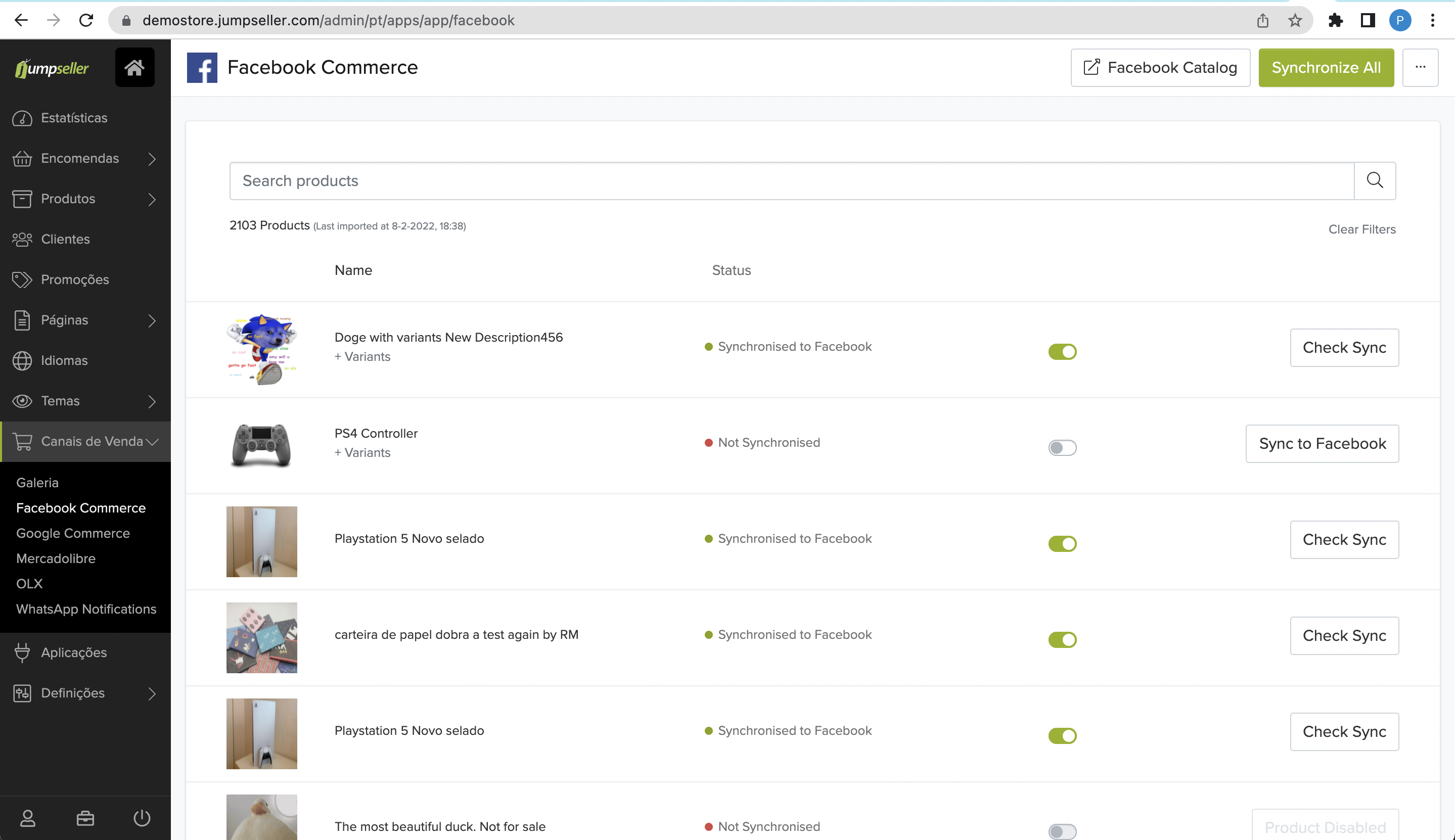Image resolution: width=1455 pixels, height=840 pixels.
Task: Click the search magnifier icon button
Action: (1374, 180)
